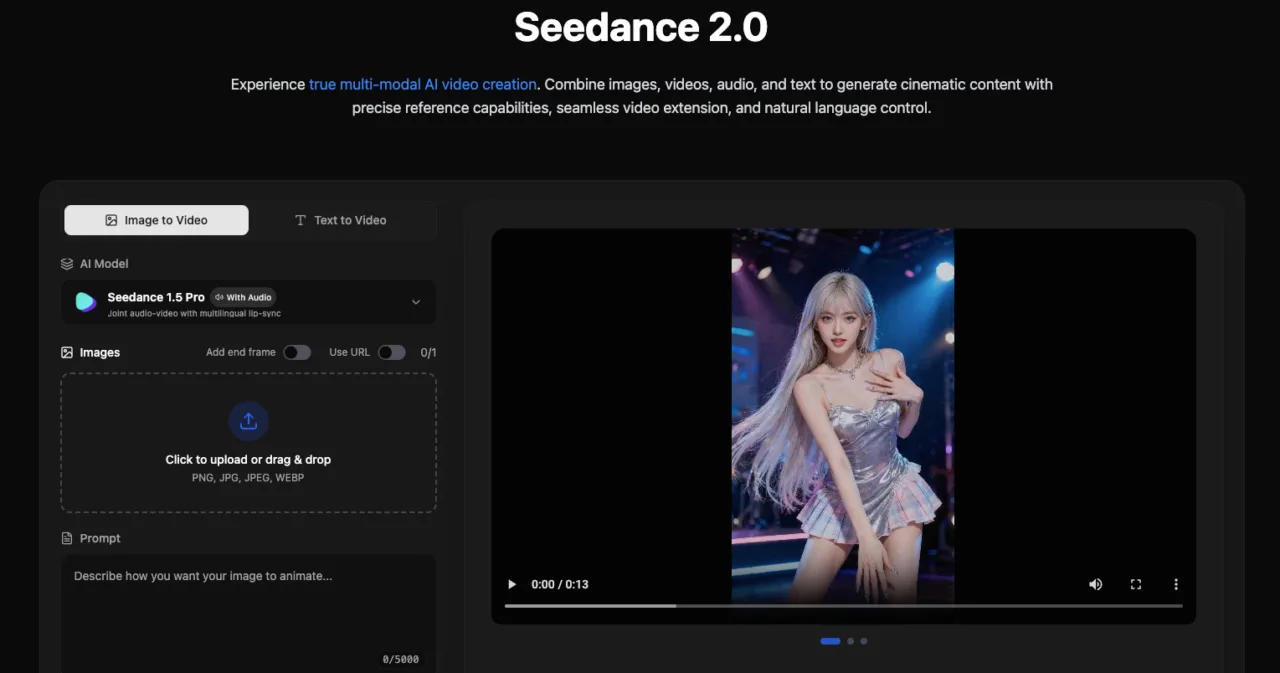
Task: Open the Seedance 1.5 Pro model dropdown
Action: [x=416, y=301]
